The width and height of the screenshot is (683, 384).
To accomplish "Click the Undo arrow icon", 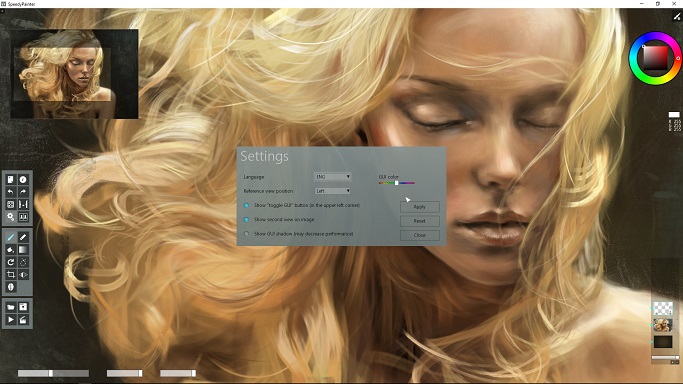I will point(11,192).
